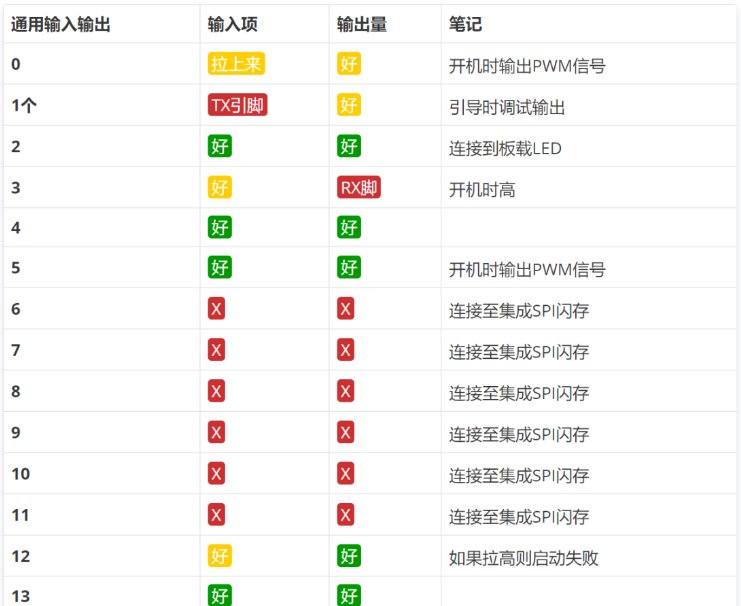Click the 输出量 column header
Viewport: 741px width, 606px height.
pos(362,24)
